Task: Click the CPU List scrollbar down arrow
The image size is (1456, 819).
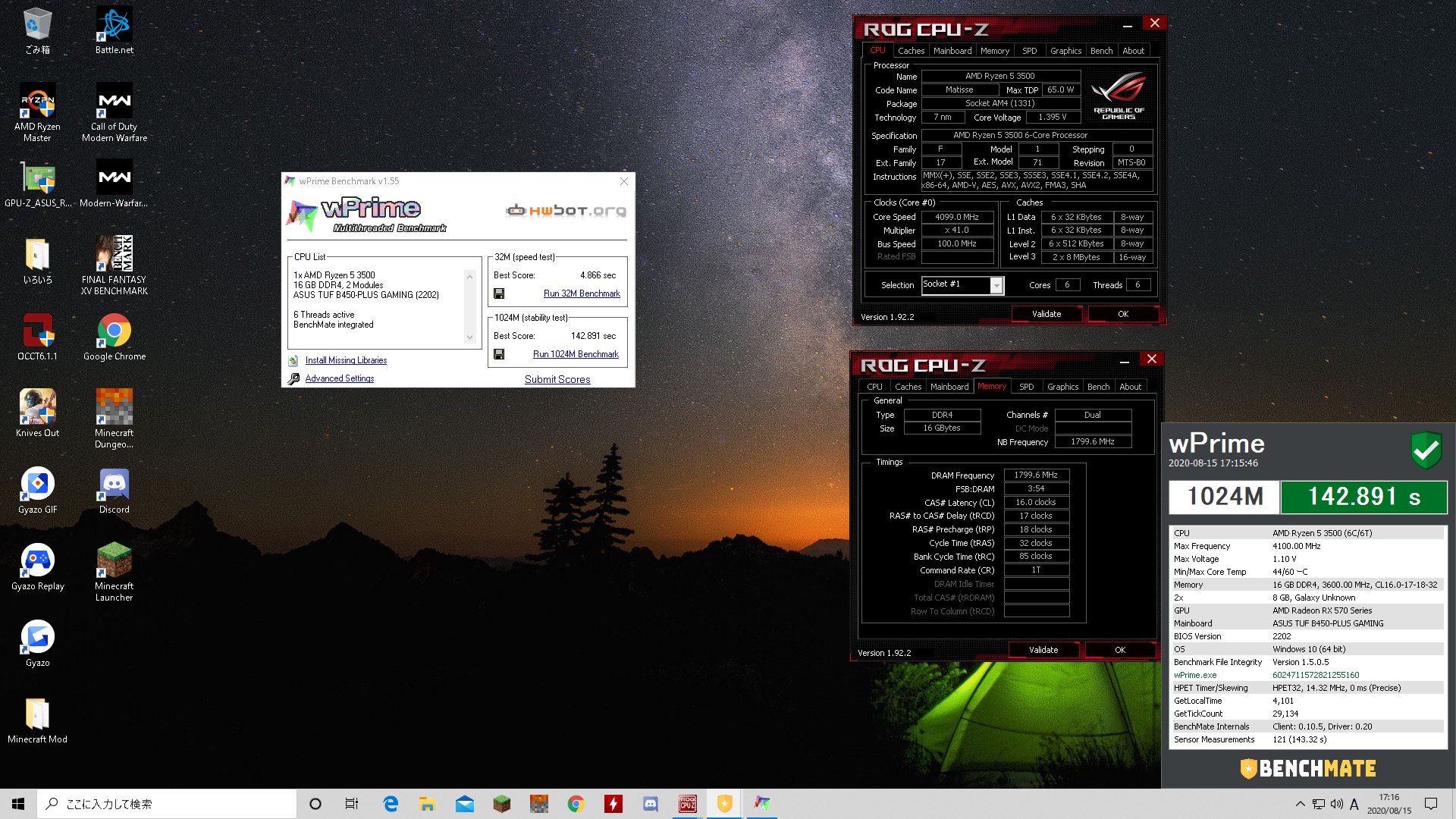Action: point(469,337)
